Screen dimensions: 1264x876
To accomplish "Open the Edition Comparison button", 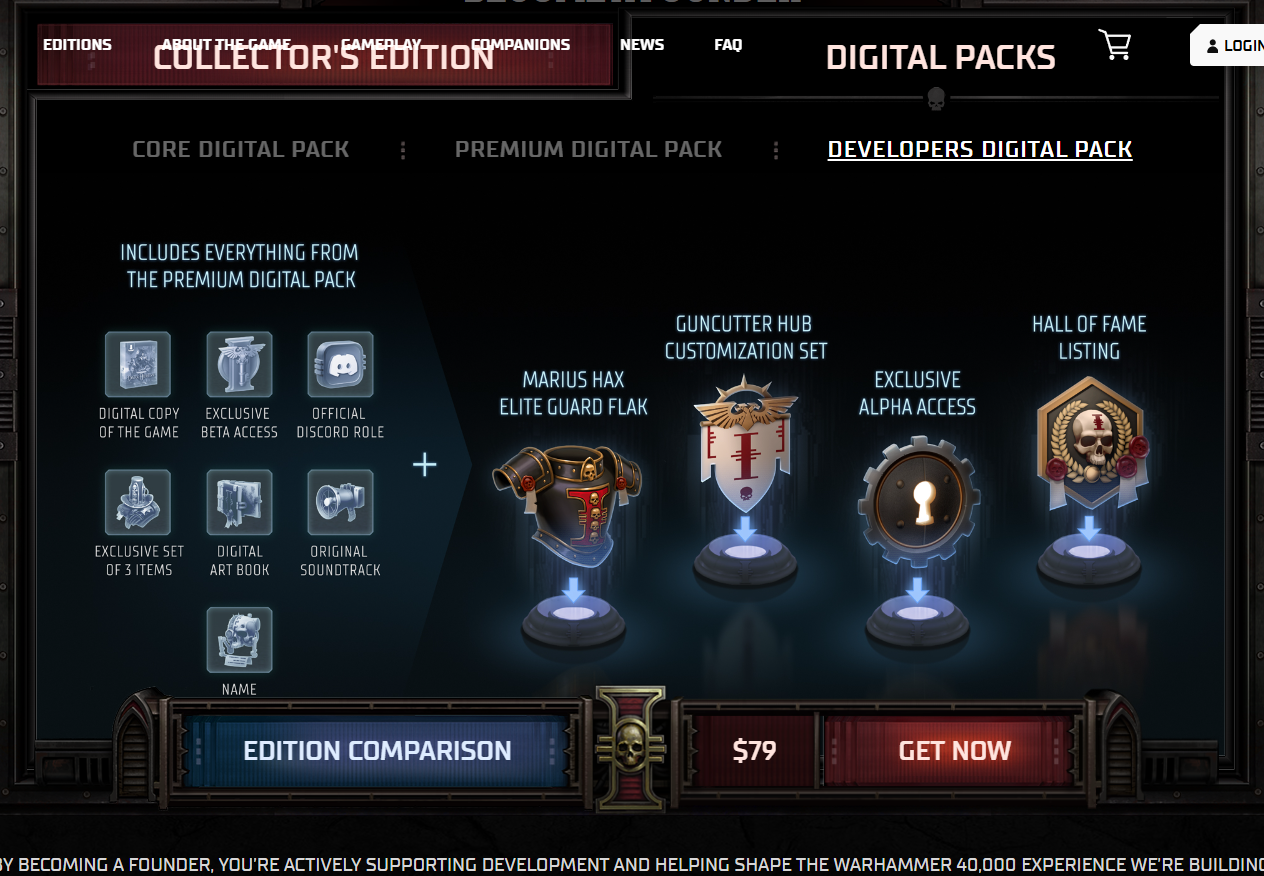I will coord(377,751).
